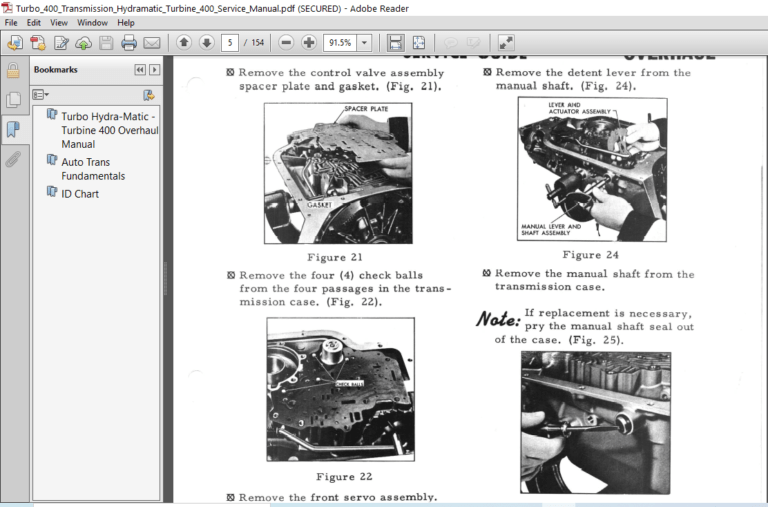Click the Convert PDF toolbar icon
Screen dimensions: 768x507
(x=38, y=43)
